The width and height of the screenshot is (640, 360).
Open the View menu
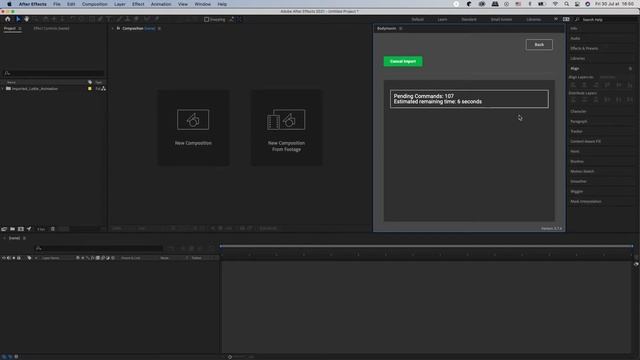(182, 4)
